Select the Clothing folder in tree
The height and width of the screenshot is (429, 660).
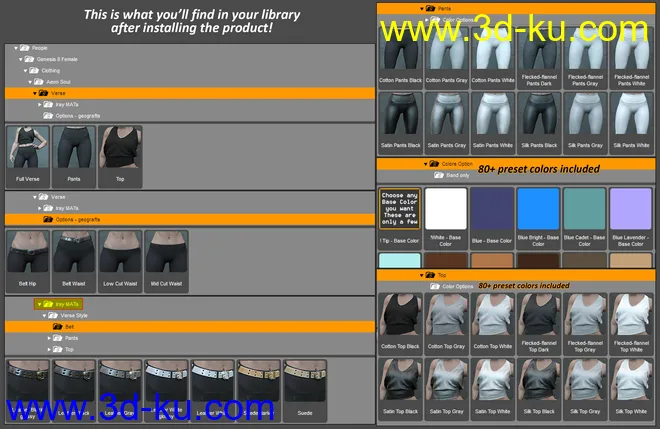click(x=50, y=71)
